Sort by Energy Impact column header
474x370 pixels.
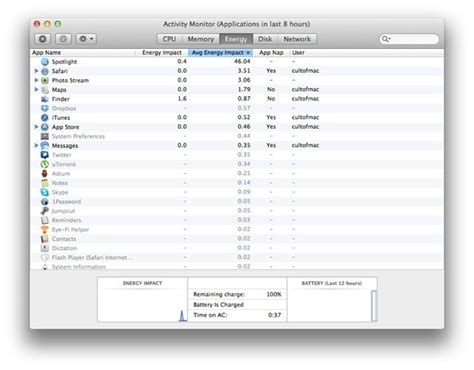(162, 53)
